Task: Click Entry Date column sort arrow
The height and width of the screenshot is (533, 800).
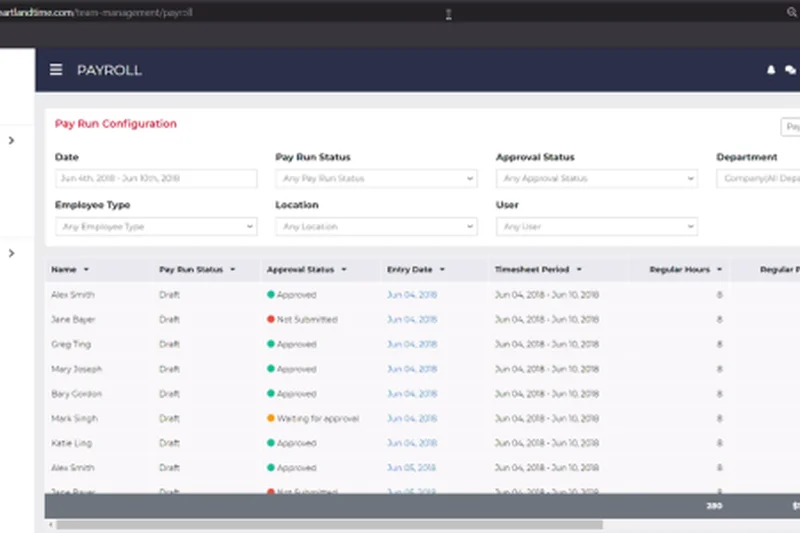Action: click(442, 270)
